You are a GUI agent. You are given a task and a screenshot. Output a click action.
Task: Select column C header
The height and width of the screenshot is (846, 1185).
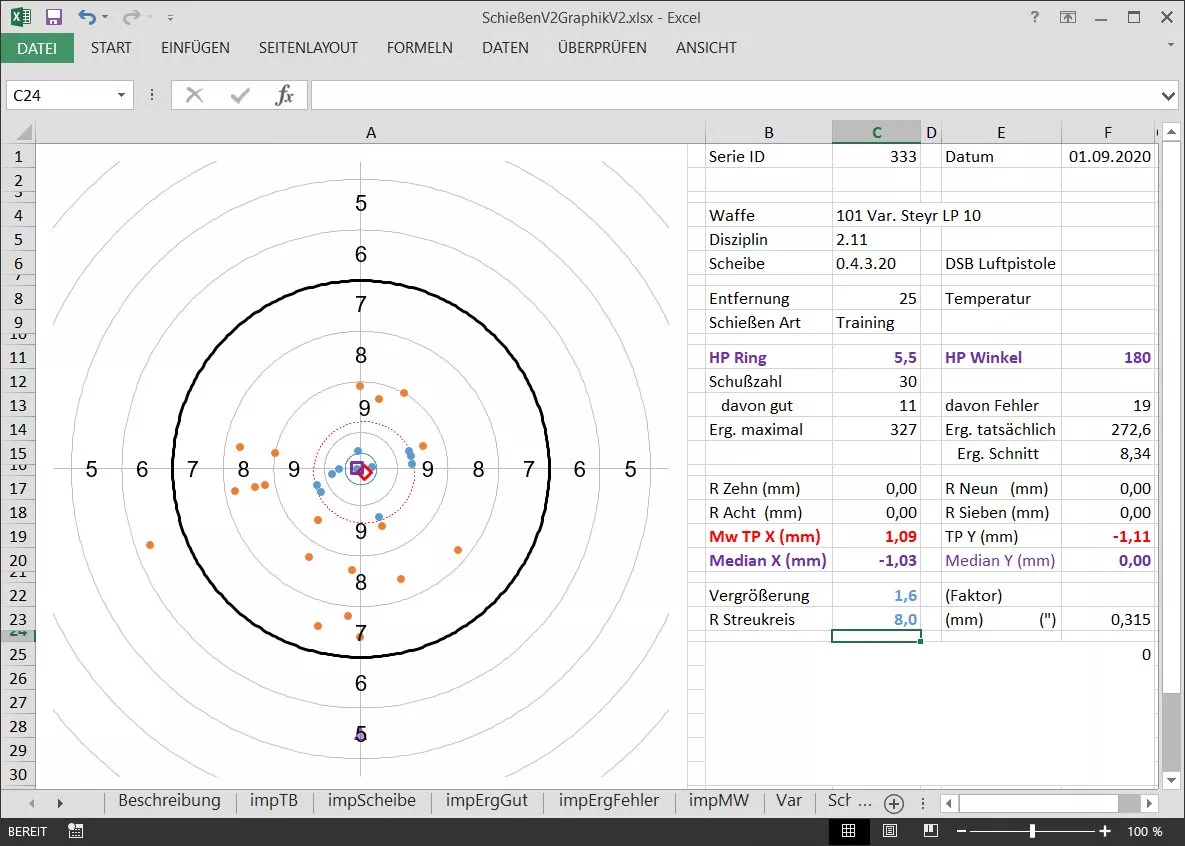coord(876,132)
